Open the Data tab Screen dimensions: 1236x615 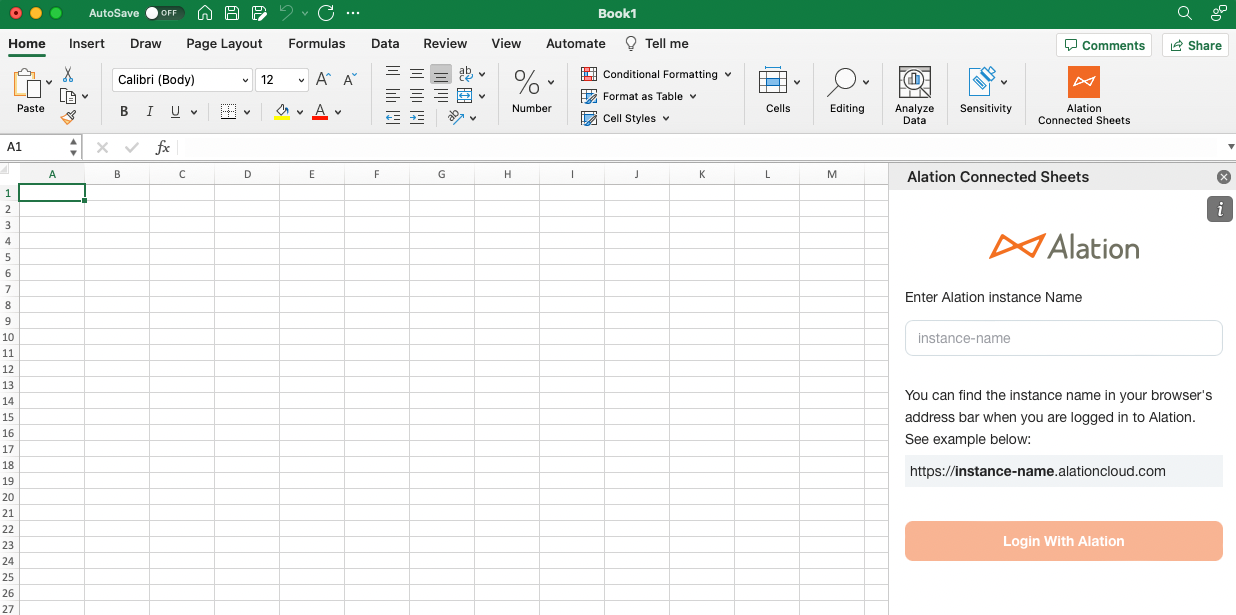click(385, 43)
